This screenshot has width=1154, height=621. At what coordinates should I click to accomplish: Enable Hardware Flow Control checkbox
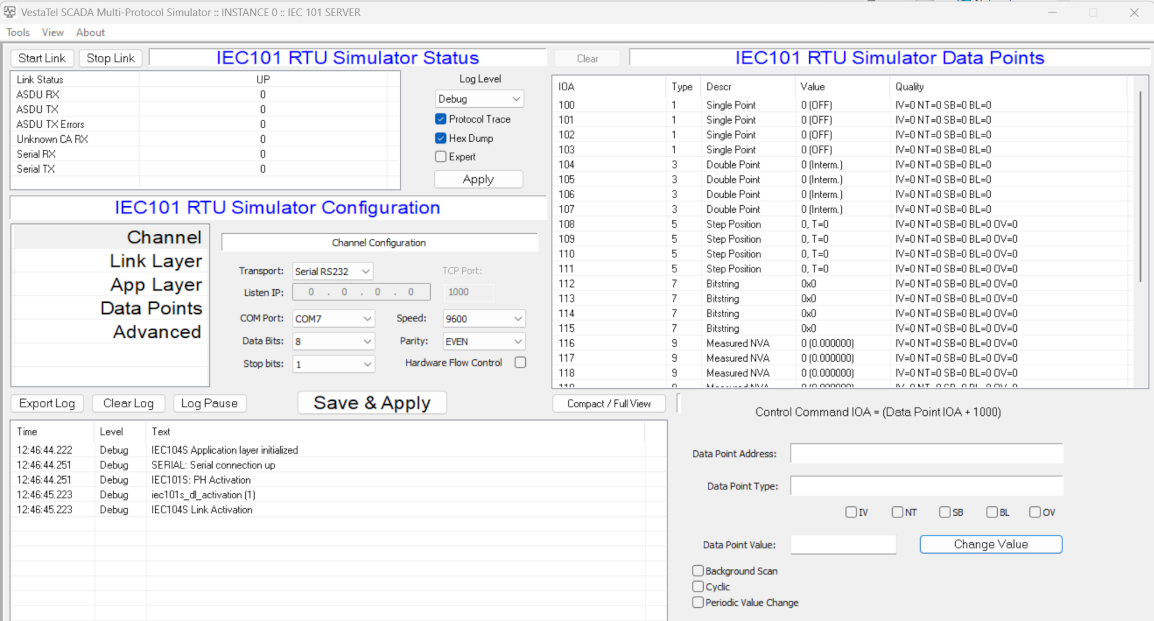pos(520,363)
